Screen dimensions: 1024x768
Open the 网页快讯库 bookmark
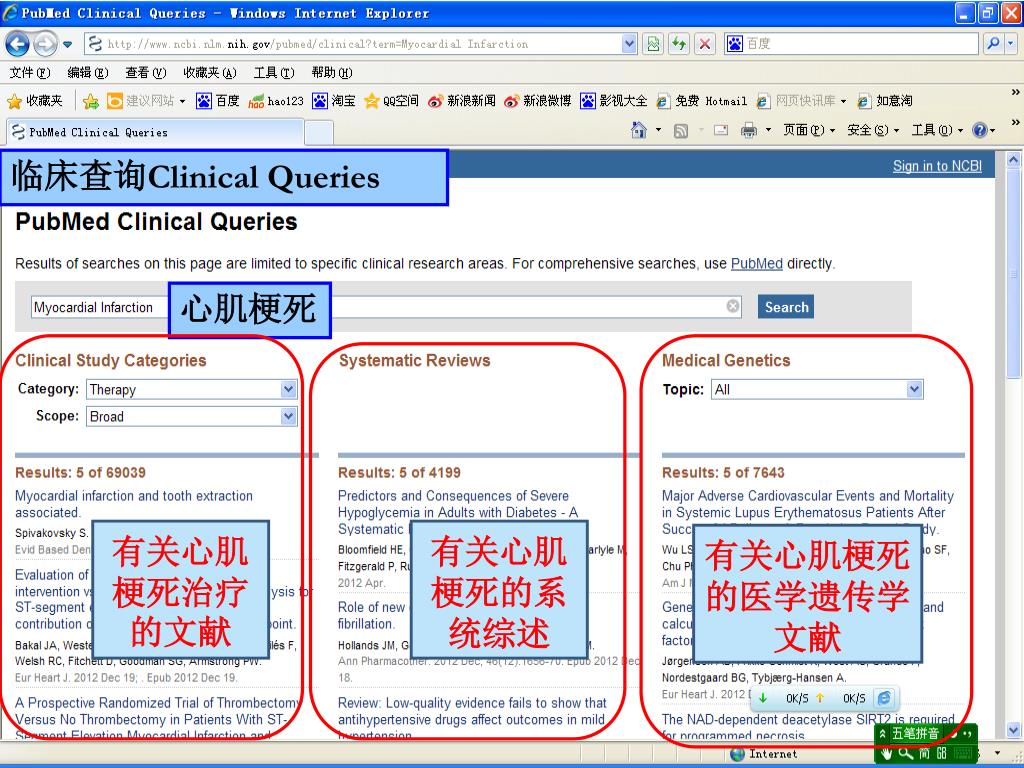[x=801, y=101]
